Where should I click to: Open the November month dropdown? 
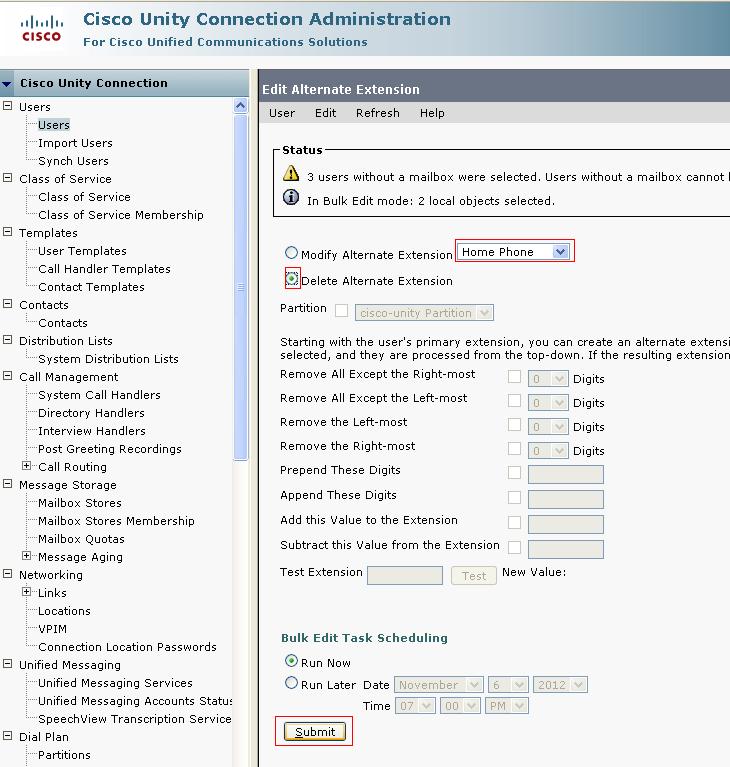438,685
